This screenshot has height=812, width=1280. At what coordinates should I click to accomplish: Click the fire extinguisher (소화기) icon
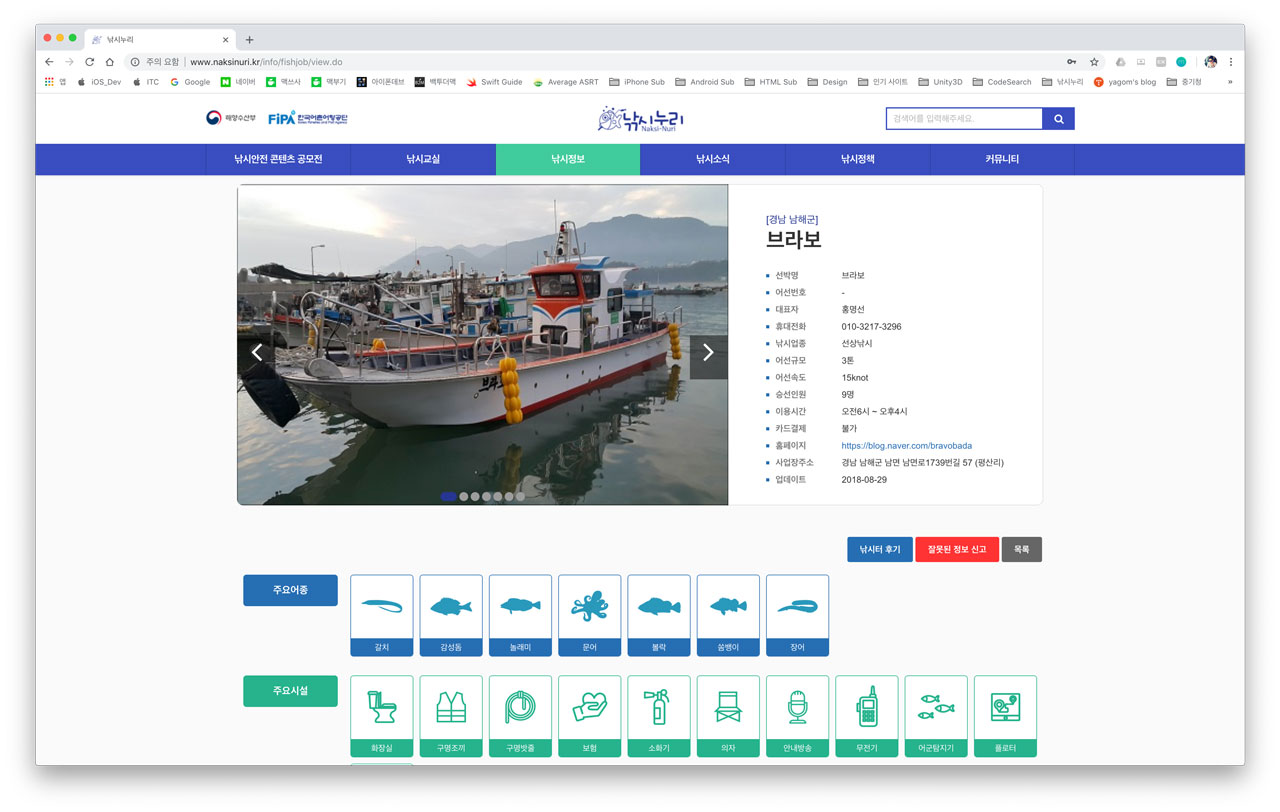click(x=659, y=708)
